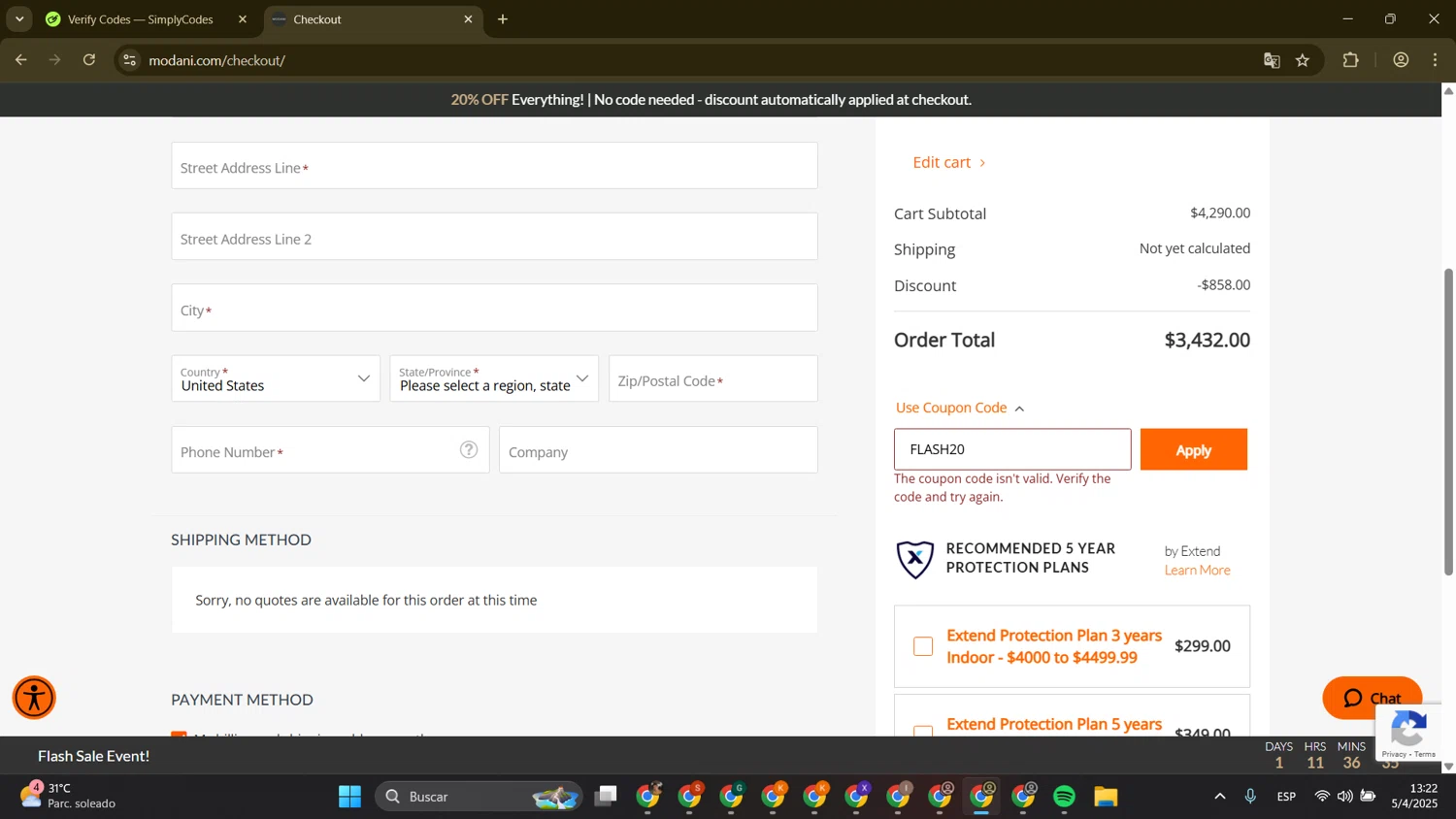Go back to previous page
This screenshot has width=1456, height=819.
[20, 60]
